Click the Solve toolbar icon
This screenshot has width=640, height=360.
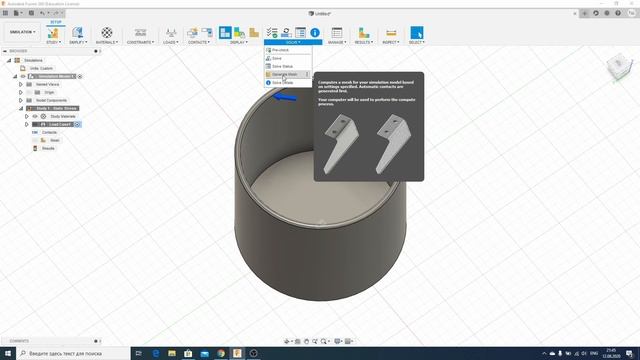click(x=286, y=32)
